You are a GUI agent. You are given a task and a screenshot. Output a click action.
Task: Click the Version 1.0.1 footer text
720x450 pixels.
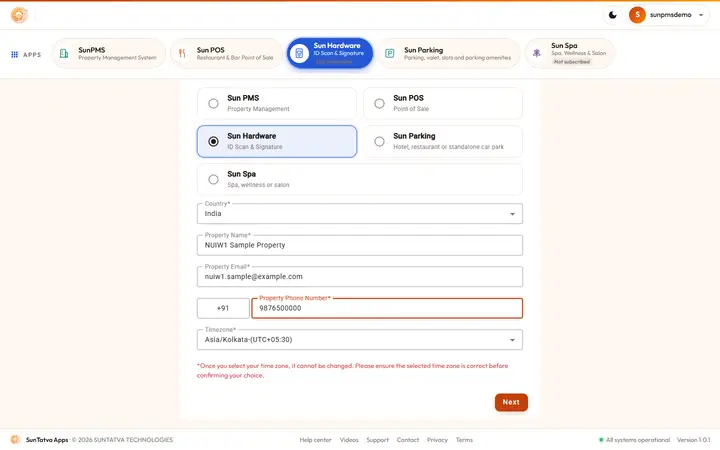coord(693,440)
